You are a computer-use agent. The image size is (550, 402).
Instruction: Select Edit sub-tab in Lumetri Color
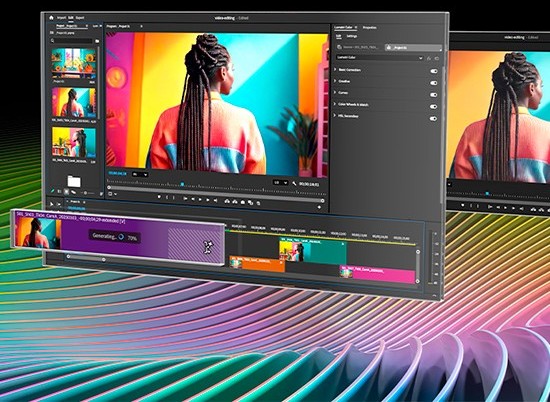(x=339, y=36)
